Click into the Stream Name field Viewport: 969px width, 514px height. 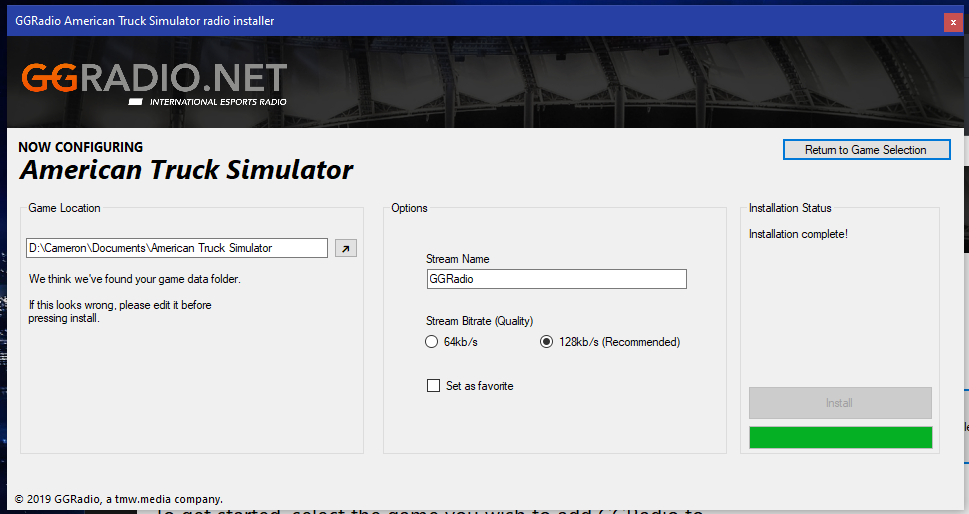point(556,279)
